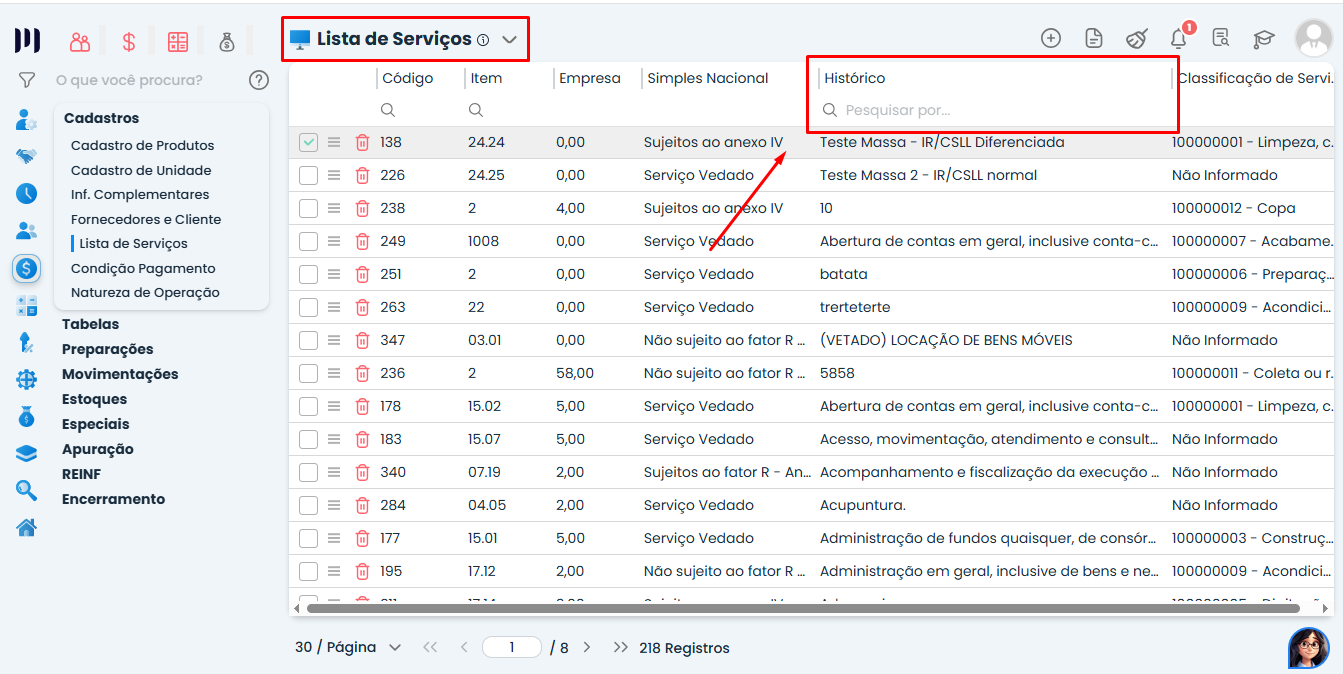Expand the Especiais menu section
Viewport: 1343px width, 674px height.
tap(96, 425)
